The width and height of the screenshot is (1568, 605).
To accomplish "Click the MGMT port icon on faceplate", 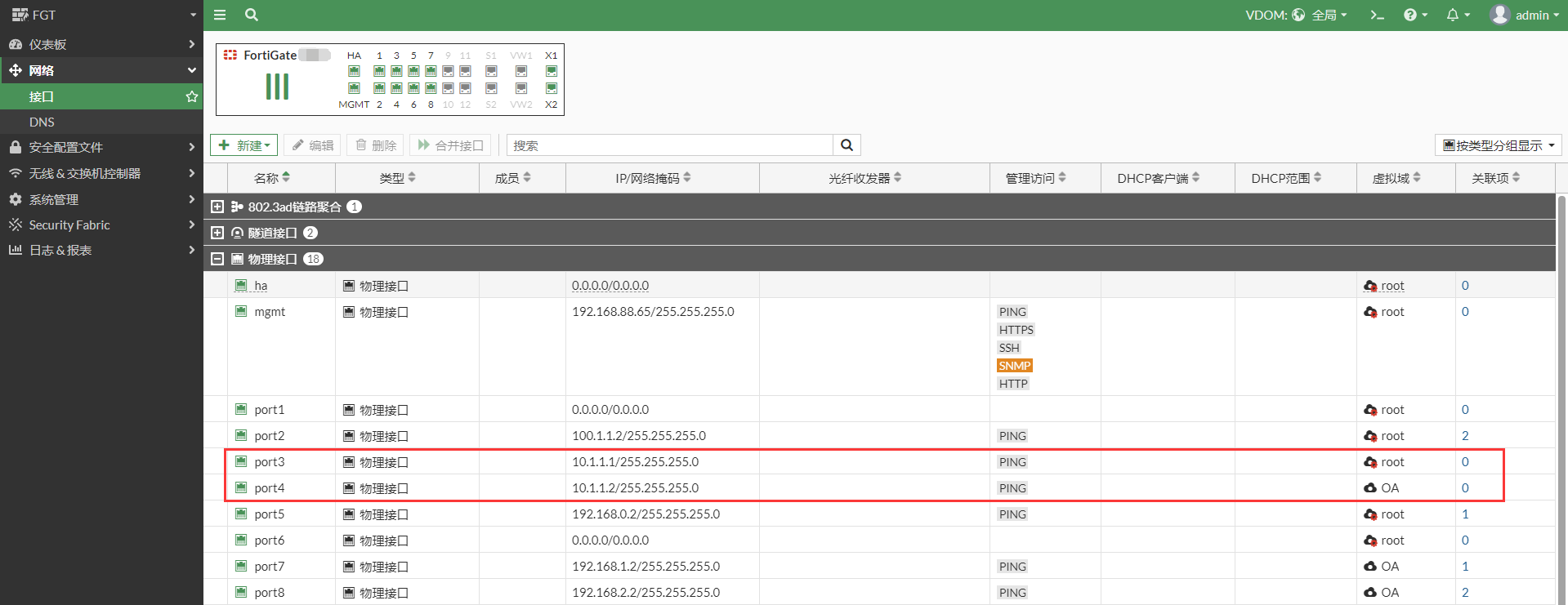I will pyautogui.click(x=354, y=88).
